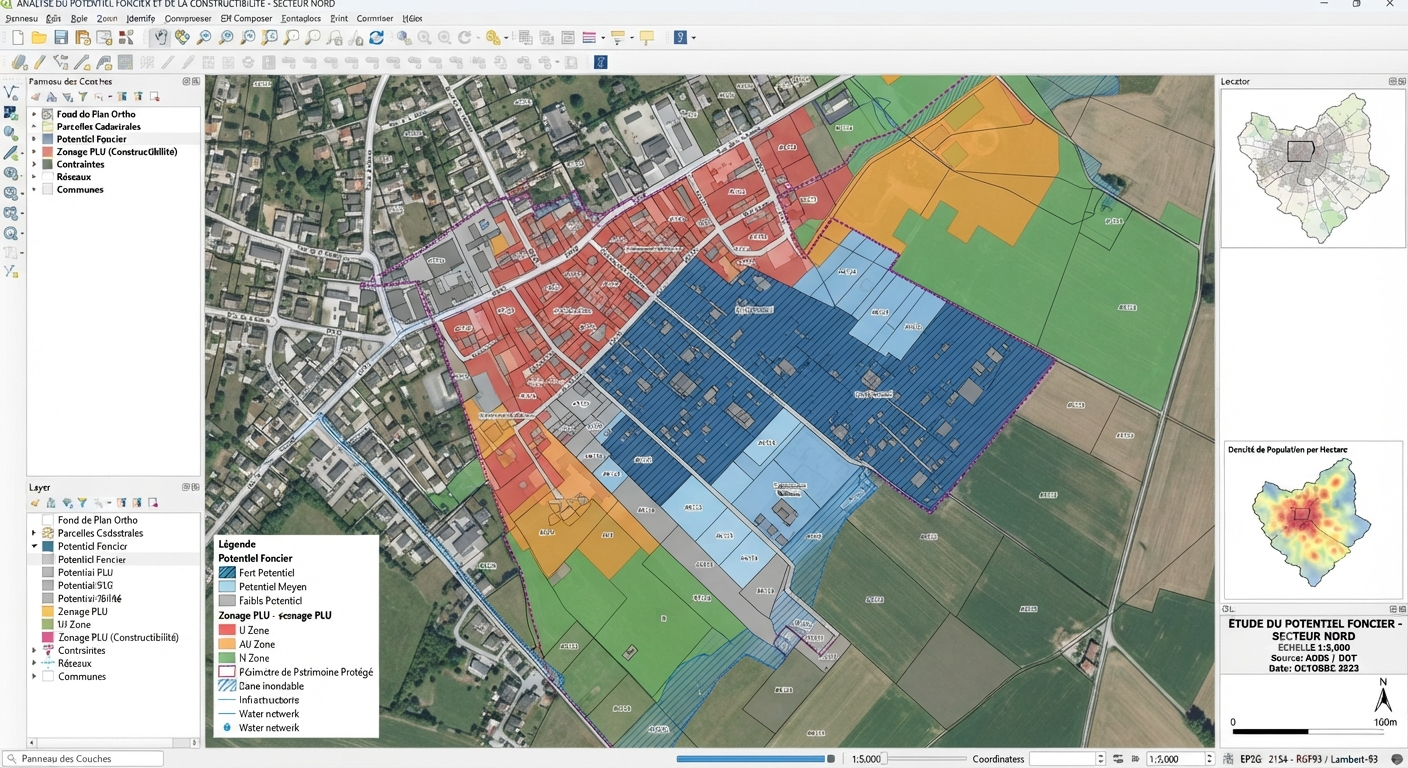The height and width of the screenshot is (768, 1408).
Task: Click orange swatch beside Zenage PLU in Layer panel
Action: tap(48, 611)
